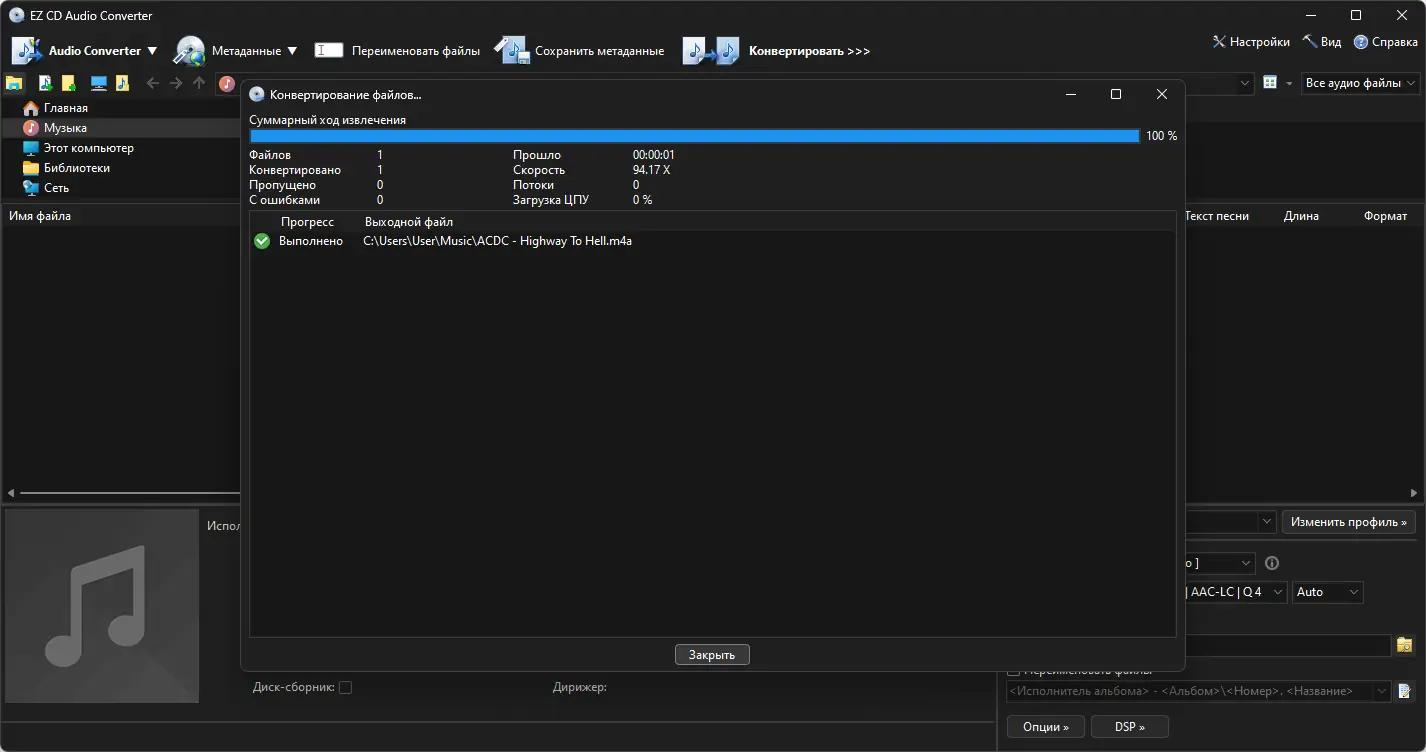Screen dimensions: 1426x752
Task: Click the round info icon beside format dropdown
Action: tap(1272, 563)
